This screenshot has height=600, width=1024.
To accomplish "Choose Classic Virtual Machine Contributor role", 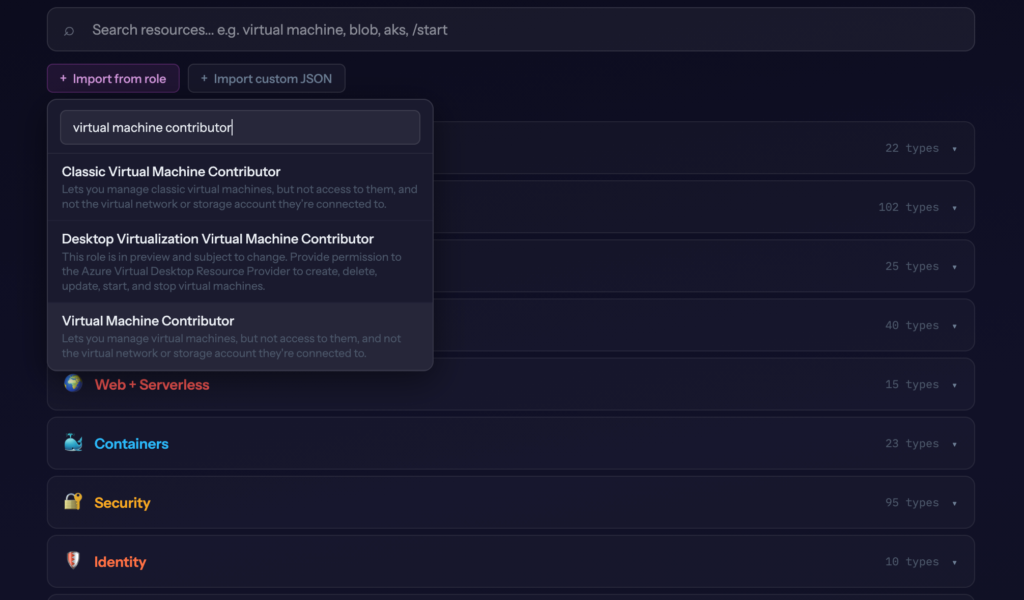I will [x=240, y=187].
